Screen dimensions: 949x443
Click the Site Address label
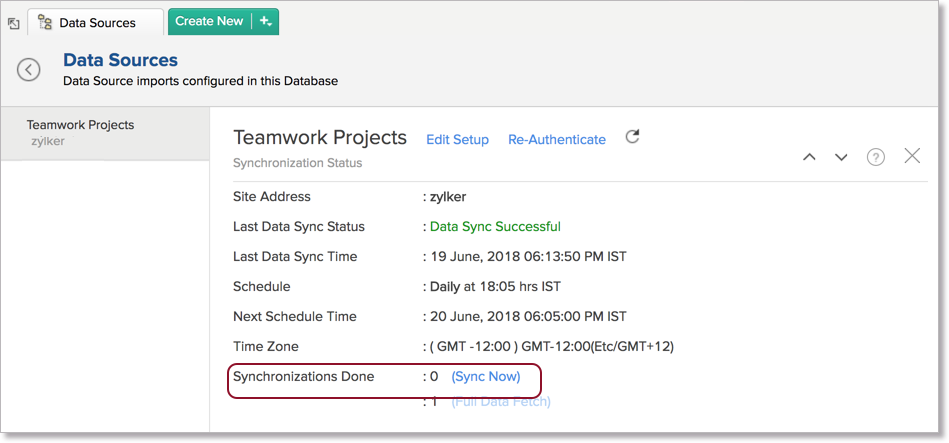tap(272, 197)
